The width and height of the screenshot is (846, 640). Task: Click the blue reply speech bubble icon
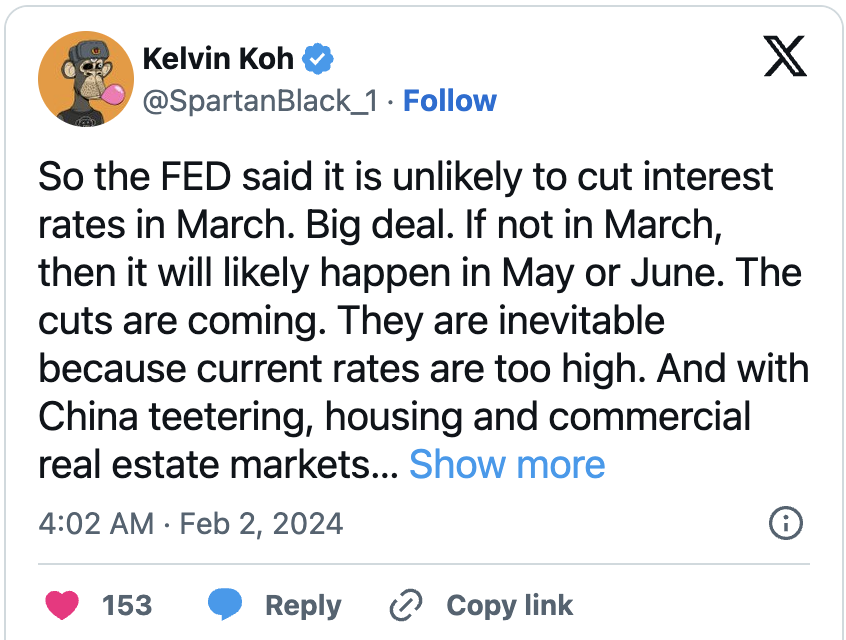(x=224, y=604)
